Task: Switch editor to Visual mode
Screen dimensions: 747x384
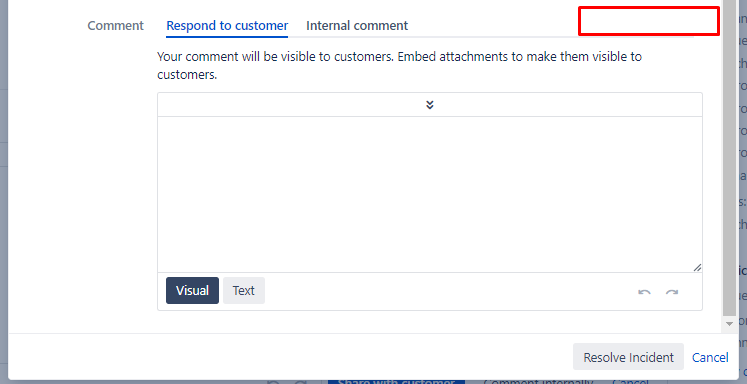Action: [192, 291]
